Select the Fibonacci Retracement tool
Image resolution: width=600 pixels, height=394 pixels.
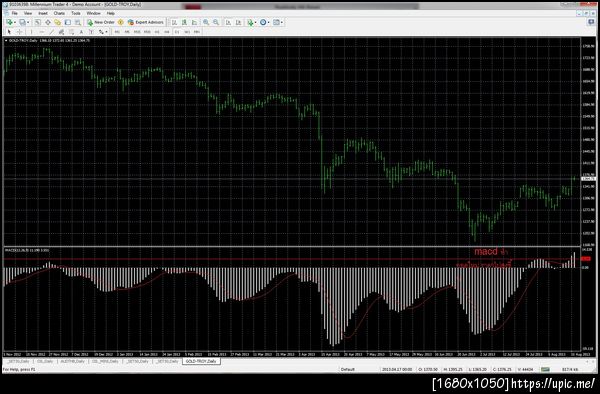click(71, 32)
